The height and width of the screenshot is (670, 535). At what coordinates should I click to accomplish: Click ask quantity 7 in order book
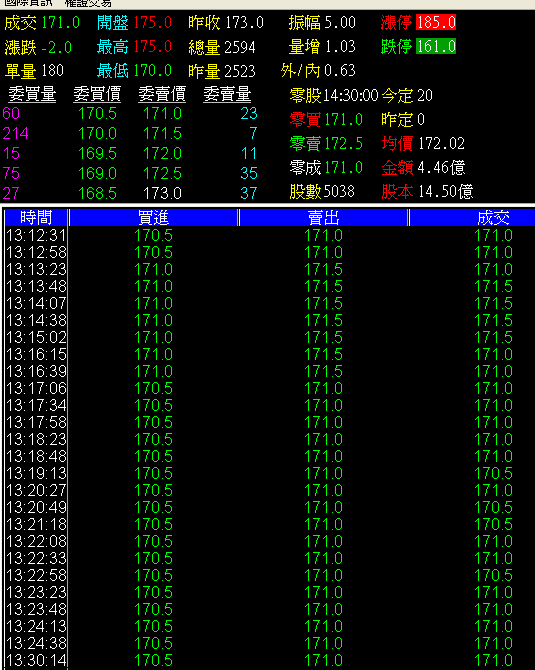point(253,133)
